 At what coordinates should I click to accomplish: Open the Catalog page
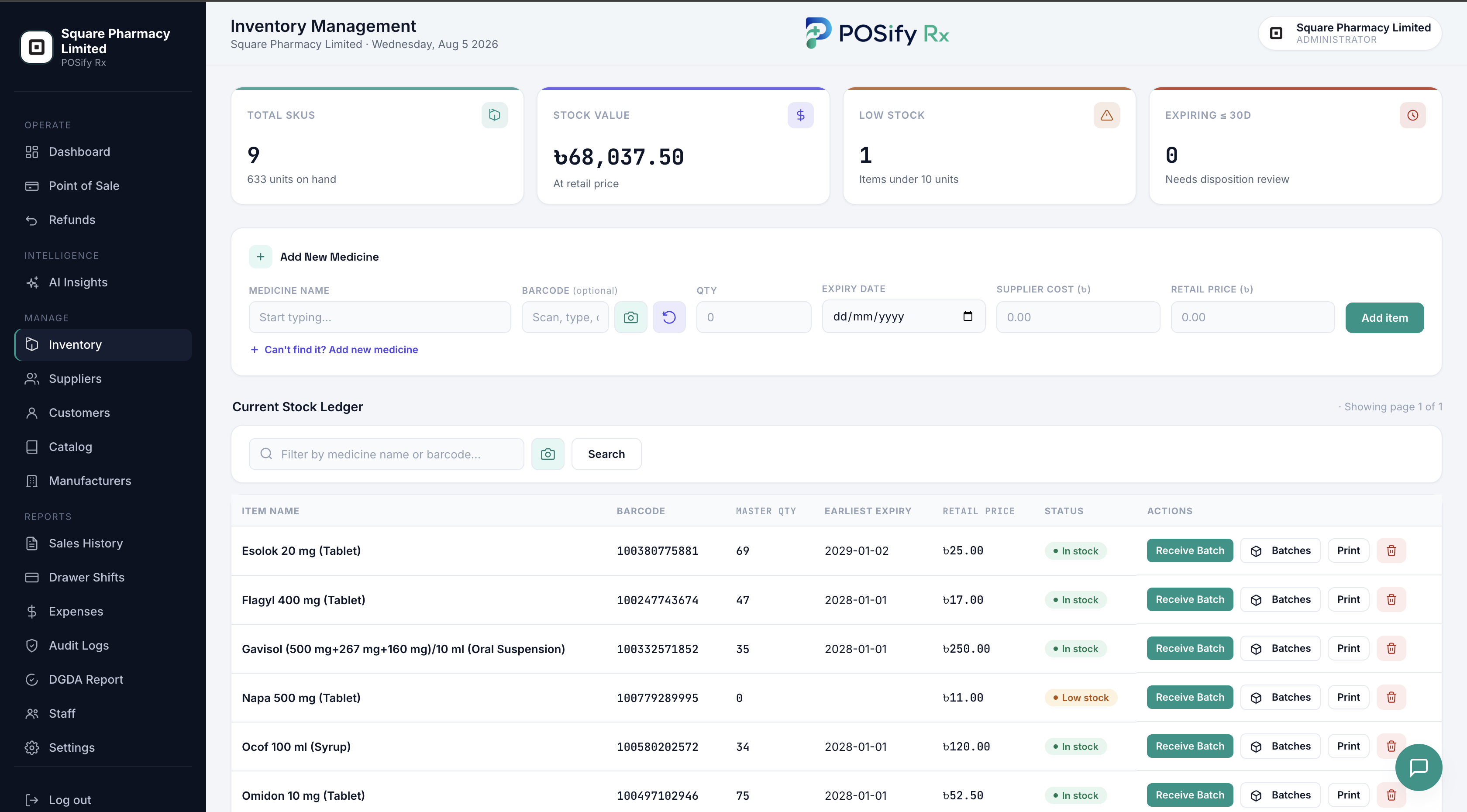pos(103,447)
